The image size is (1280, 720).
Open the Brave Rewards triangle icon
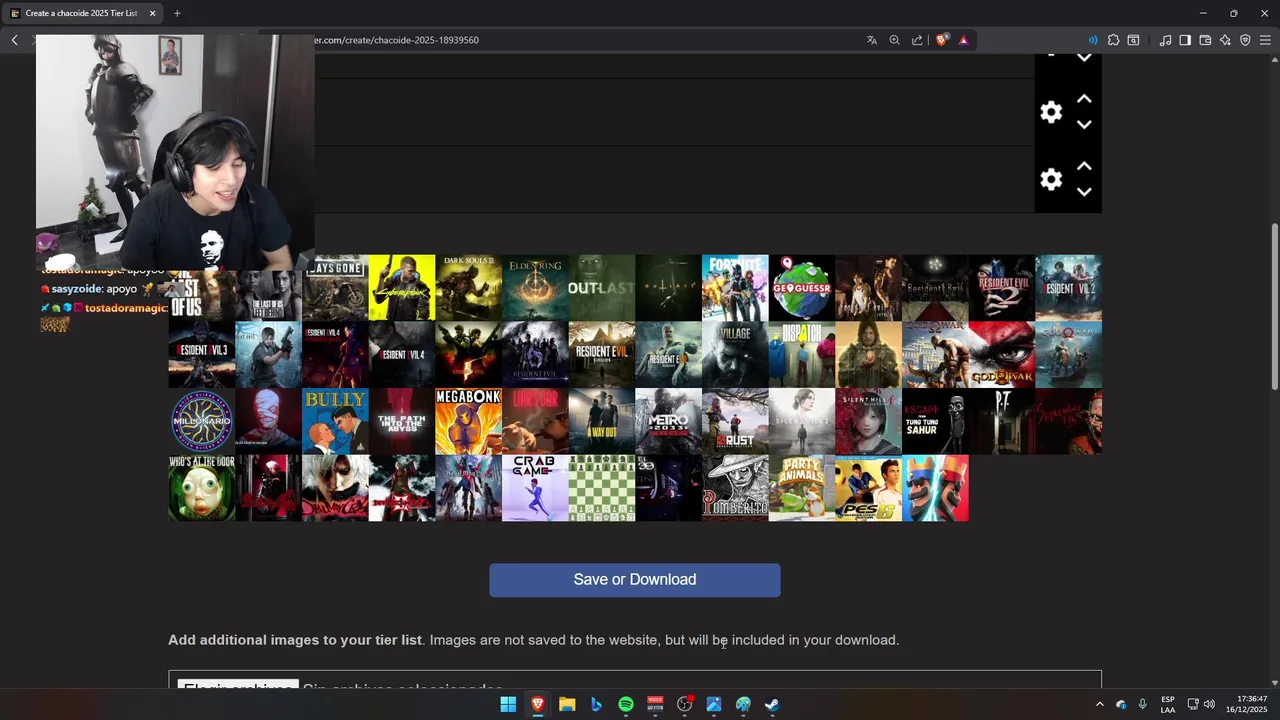pos(963,40)
